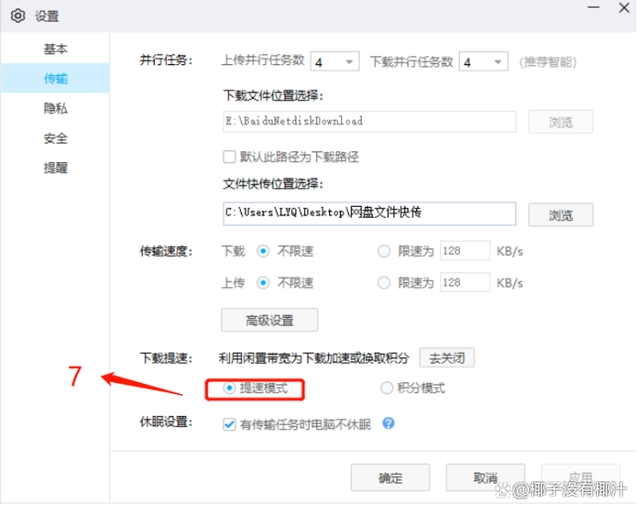Click the 应用 apply button
The image size is (640, 512).
(x=581, y=477)
